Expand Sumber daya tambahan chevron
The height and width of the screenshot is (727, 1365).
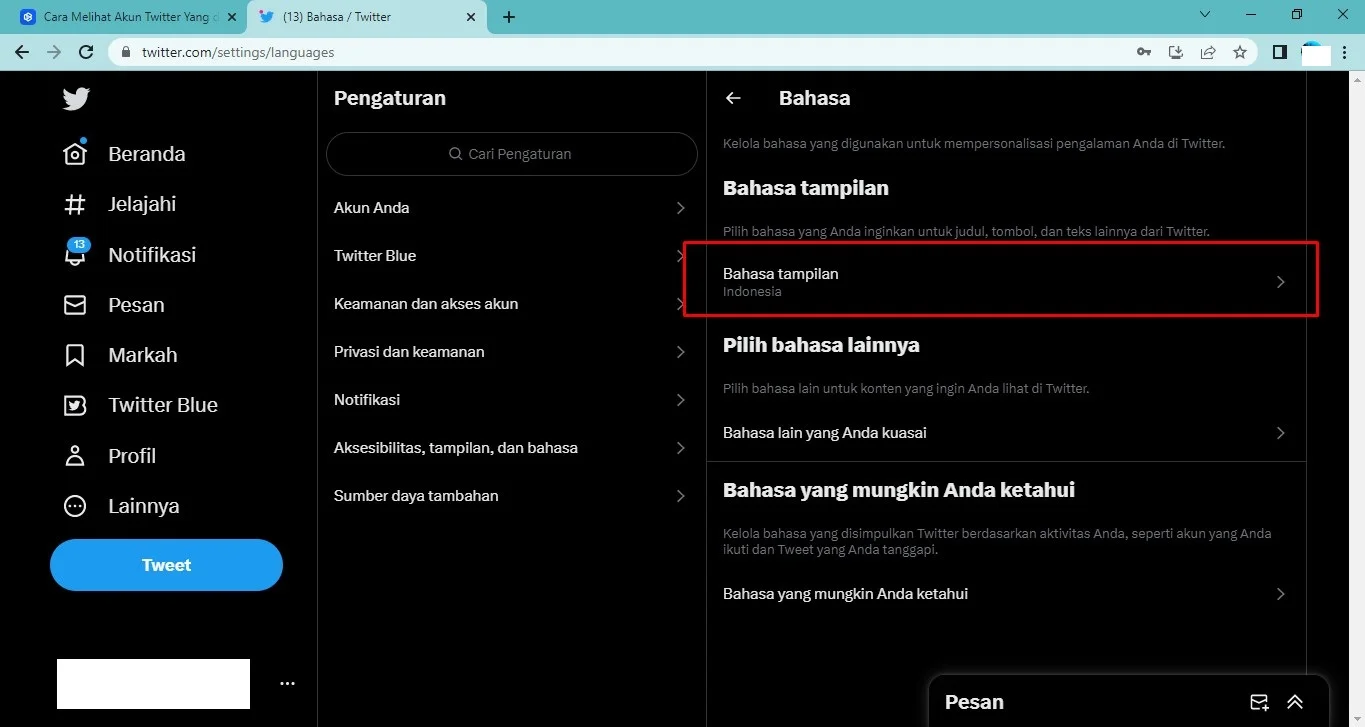681,496
